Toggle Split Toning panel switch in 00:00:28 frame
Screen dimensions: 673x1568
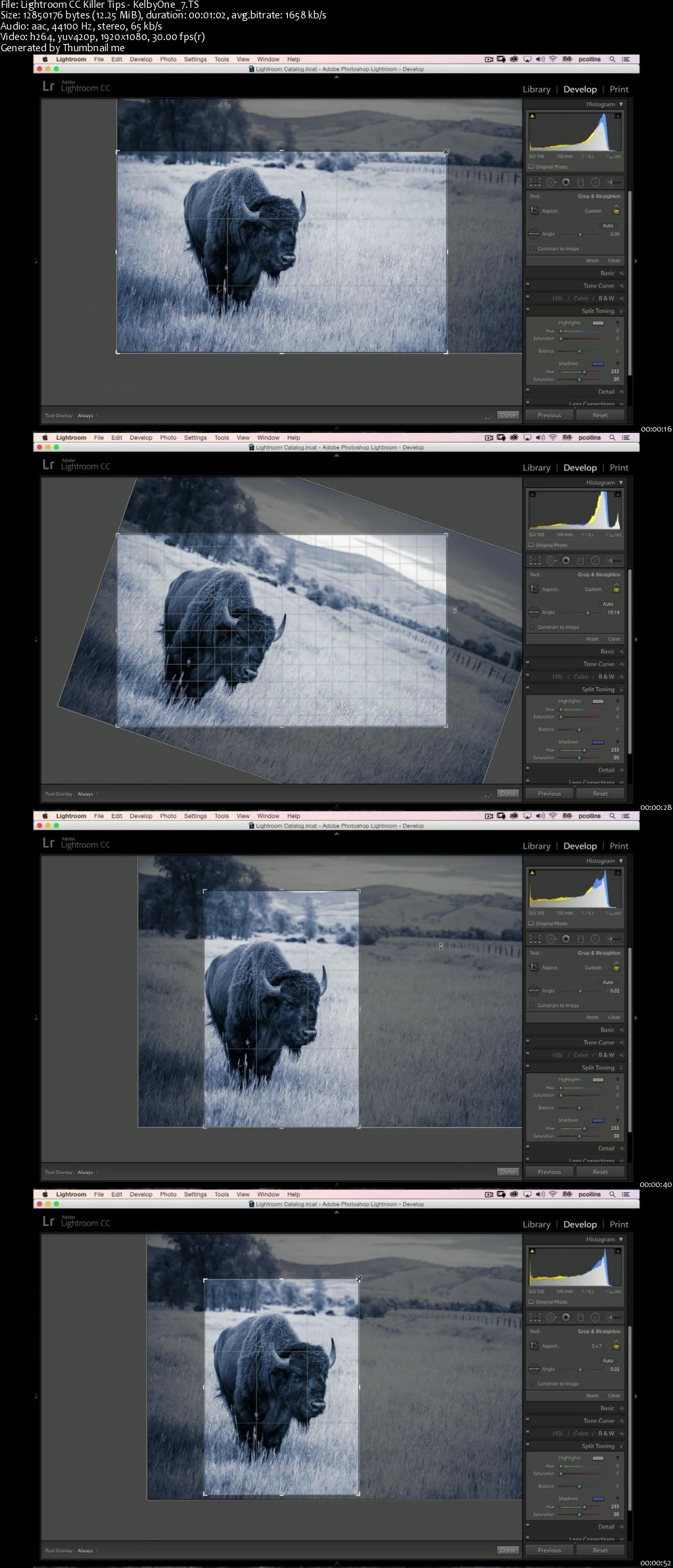pyautogui.click(x=528, y=689)
